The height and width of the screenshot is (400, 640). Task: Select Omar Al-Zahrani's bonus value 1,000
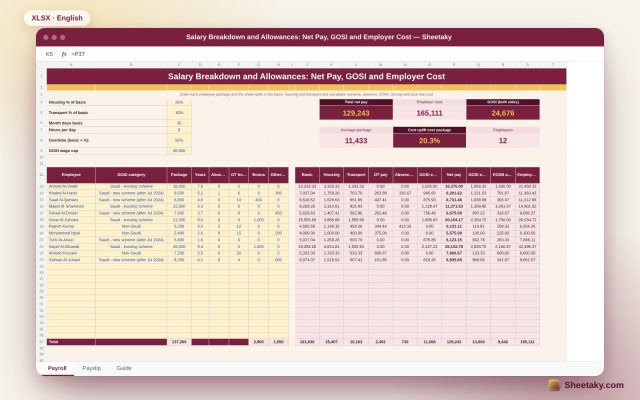(x=258, y=220)
